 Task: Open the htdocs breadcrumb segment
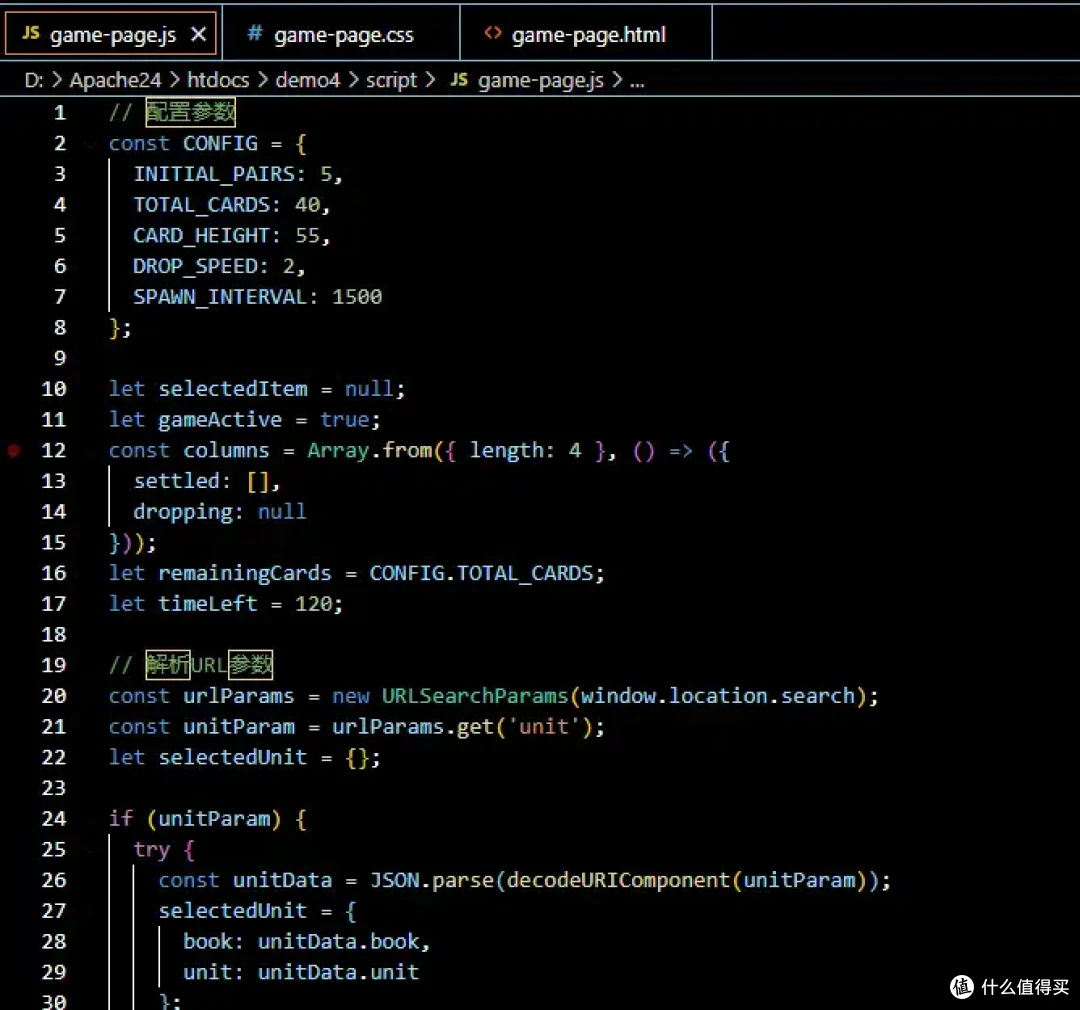pos(218,81)
